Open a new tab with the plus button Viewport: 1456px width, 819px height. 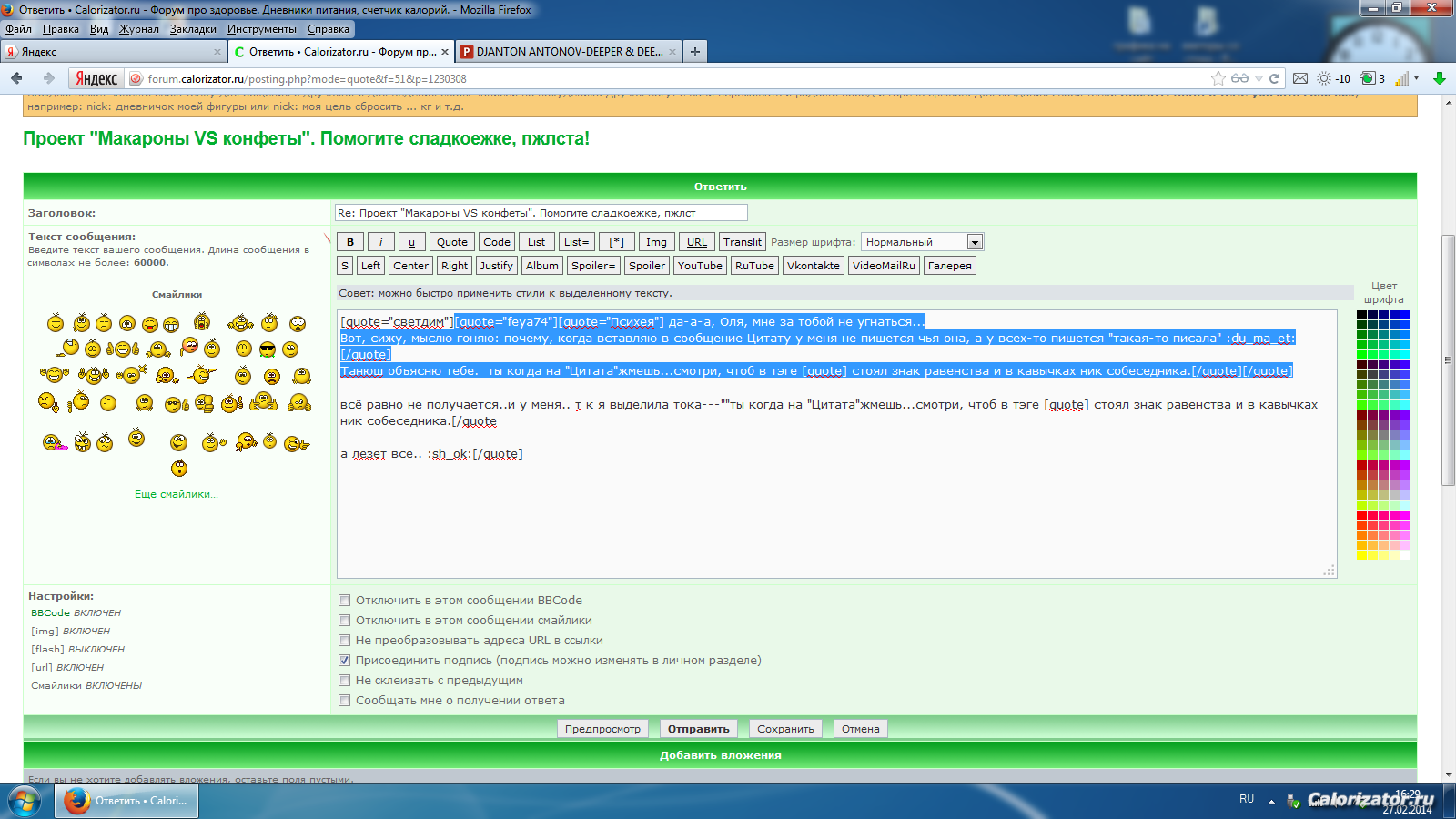click(x=695, y=52)
